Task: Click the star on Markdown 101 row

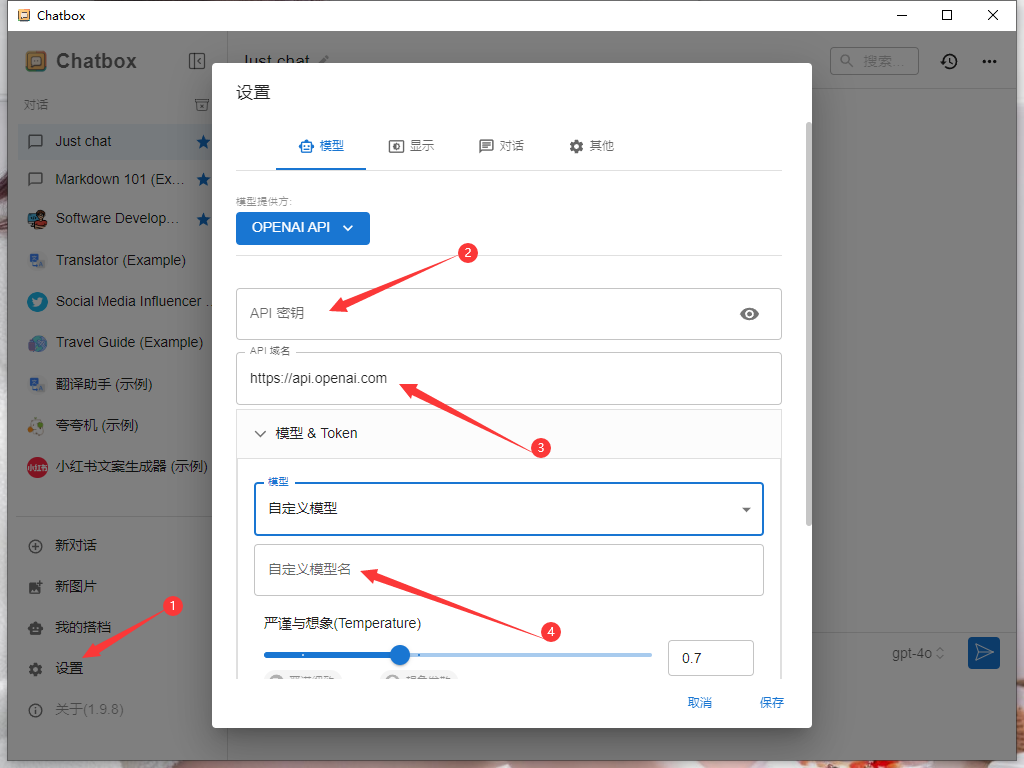Action: 203,179
